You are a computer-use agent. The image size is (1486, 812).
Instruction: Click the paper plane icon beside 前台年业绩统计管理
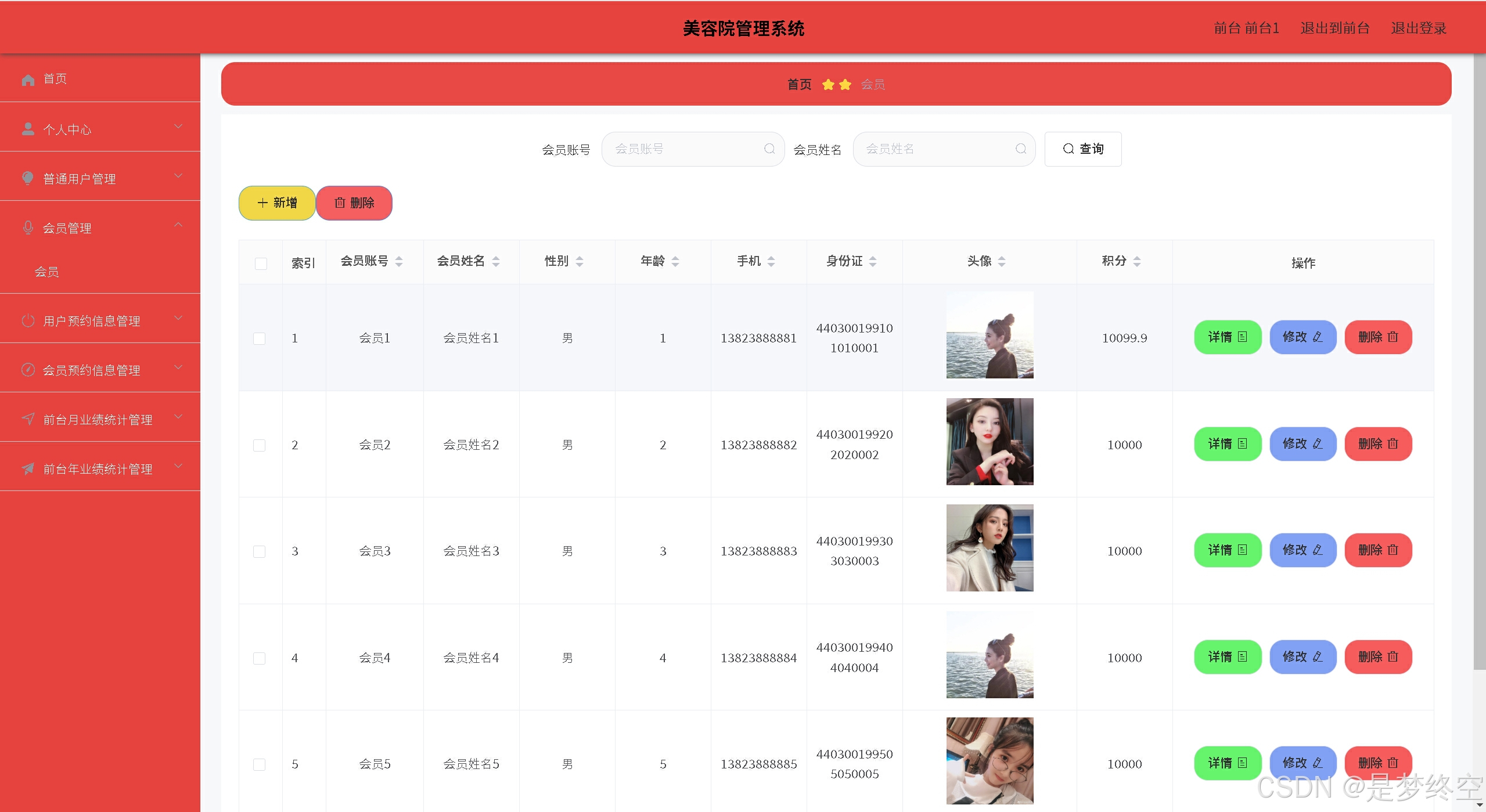tap(28, 468)
